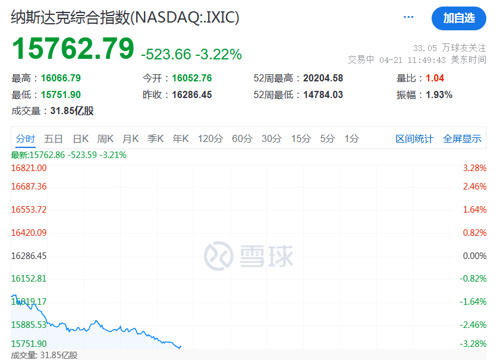This screenshot has height=360, width=500.
Task: Switch to the 15分 interval
Action: tap(301, 139)
